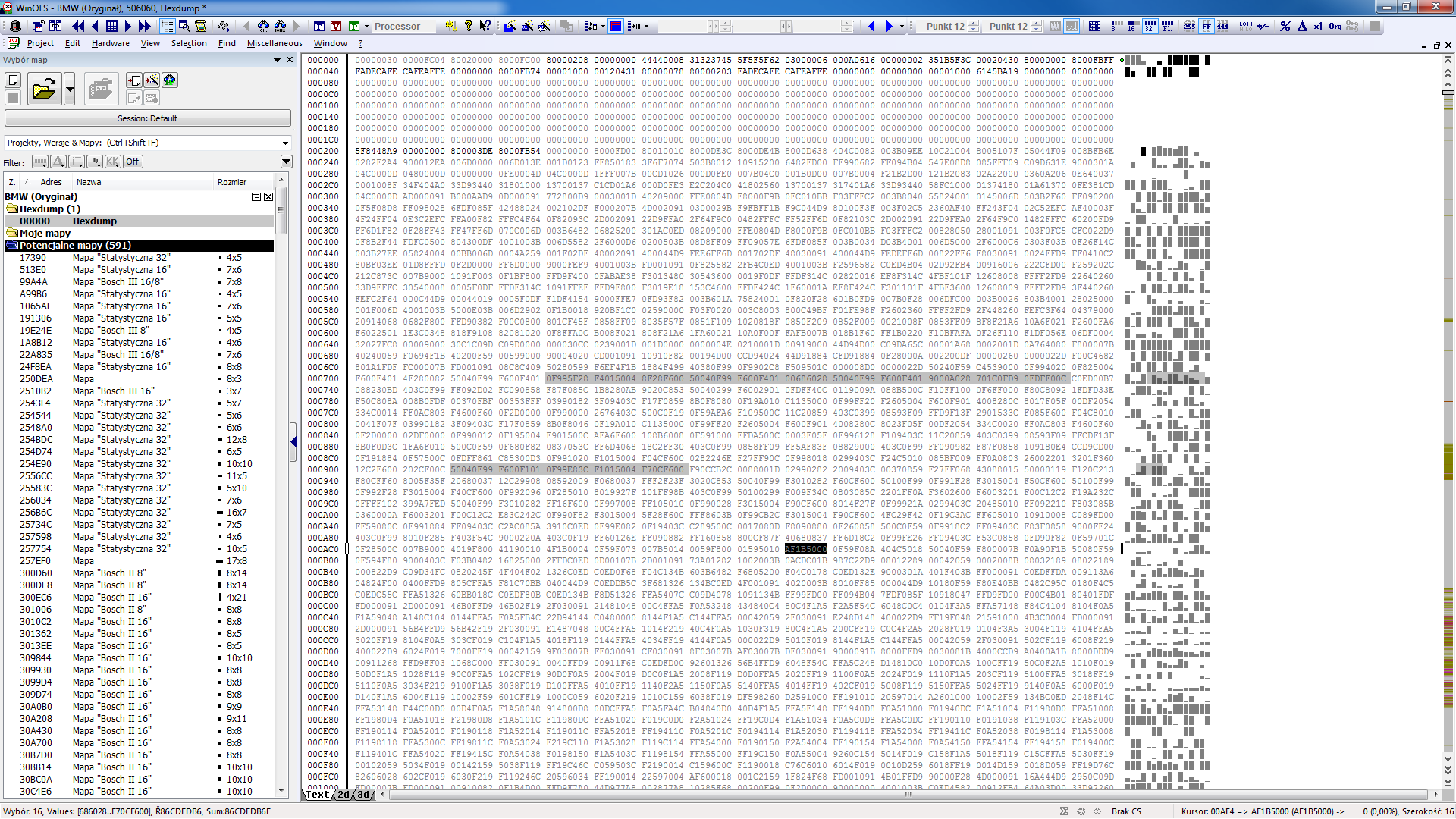Image resolution: width=1456 pixels, height=819 pixels.
Task: Toggle hexadecimal FF number format
Action: (1206, 26)
